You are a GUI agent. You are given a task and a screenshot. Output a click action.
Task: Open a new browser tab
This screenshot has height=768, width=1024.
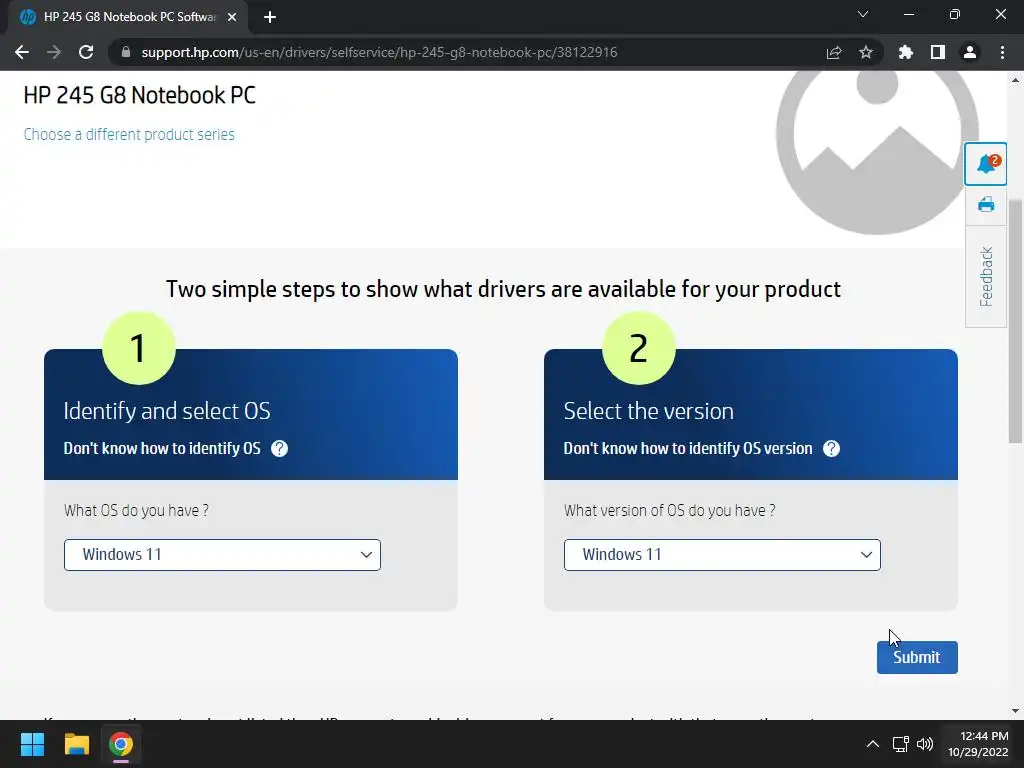[270, 17]
